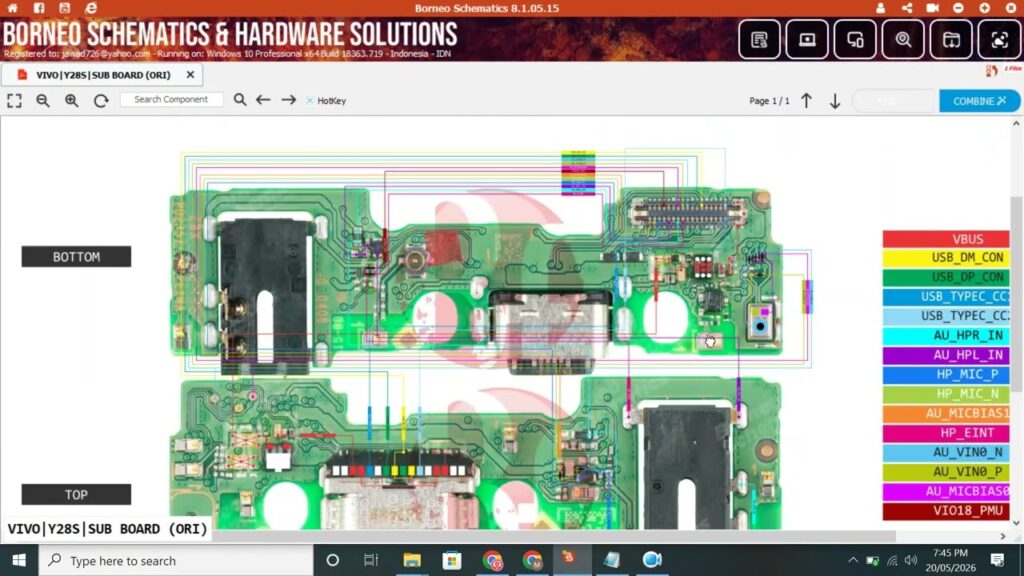This screenshot has height=576, width=1024.
Task: Click the search magnifier beside Search Component
Action: click(240, 100)
